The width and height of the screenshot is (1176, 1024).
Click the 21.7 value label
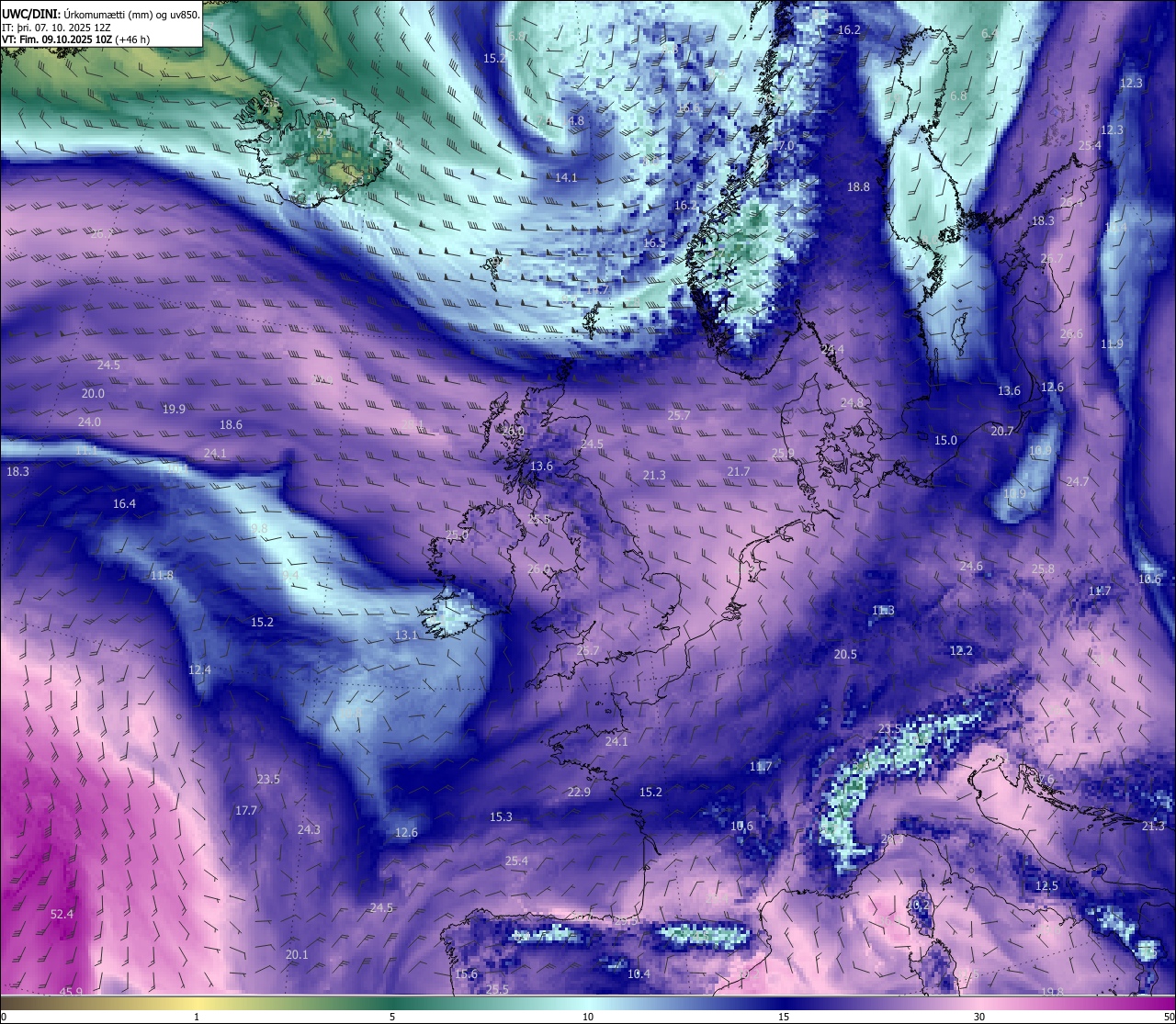point(739,471)
